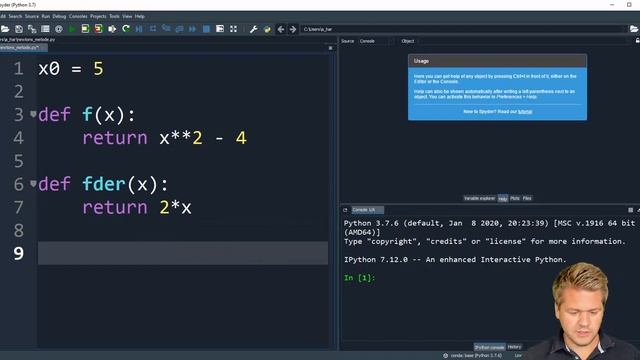This screenshot has height=360, width=640.
Task: Open the editor pane options icon
Action: [330, 48]
